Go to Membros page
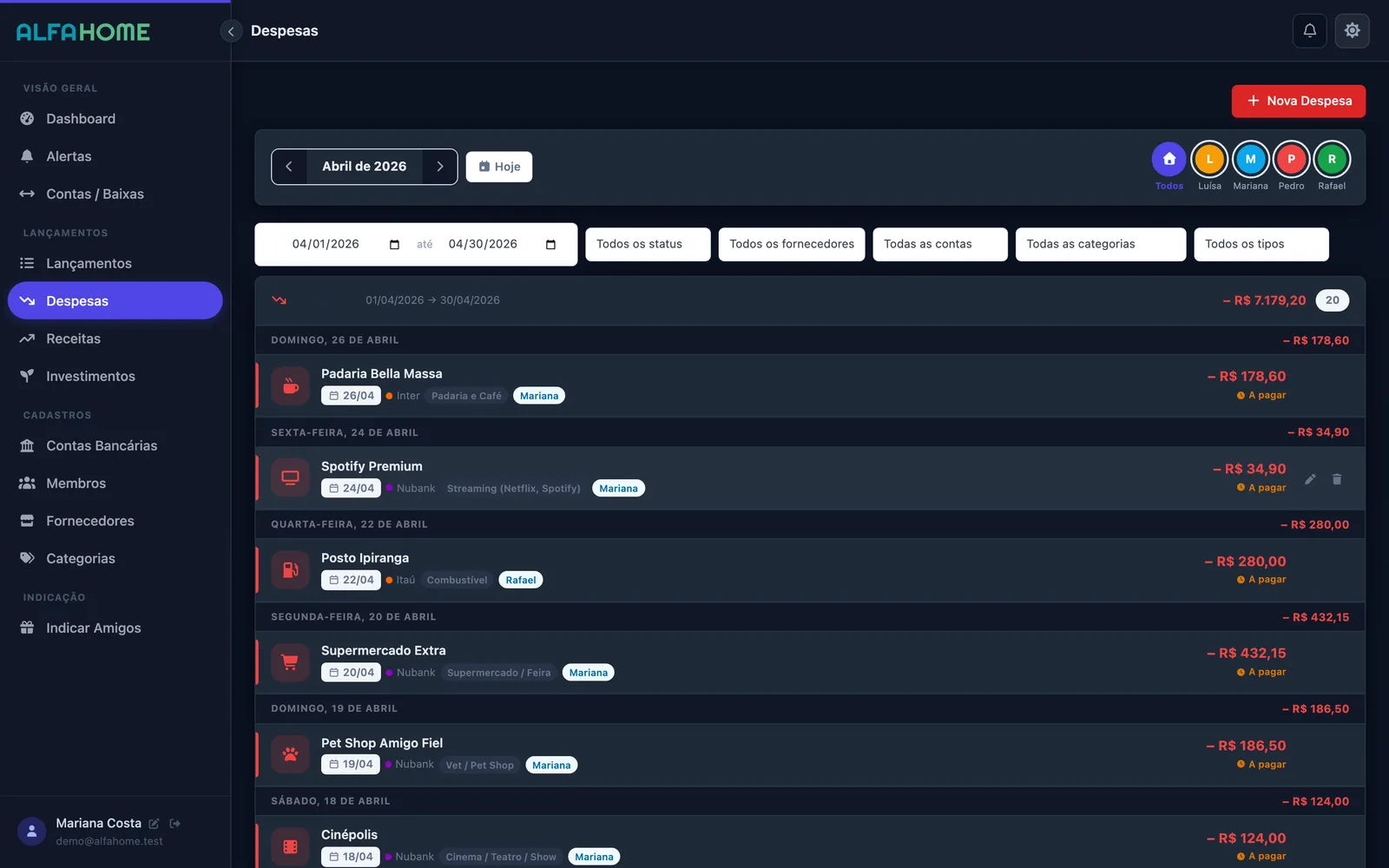The height and width of the screenshot is (868, 1389). [115, 483]
